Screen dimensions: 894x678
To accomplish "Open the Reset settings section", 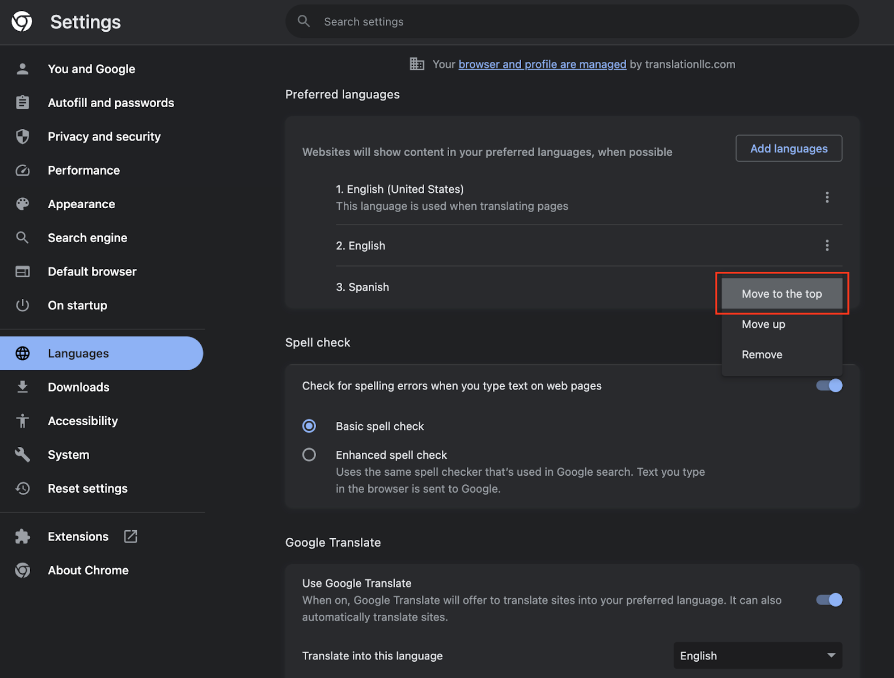I will tap(88, 488).
